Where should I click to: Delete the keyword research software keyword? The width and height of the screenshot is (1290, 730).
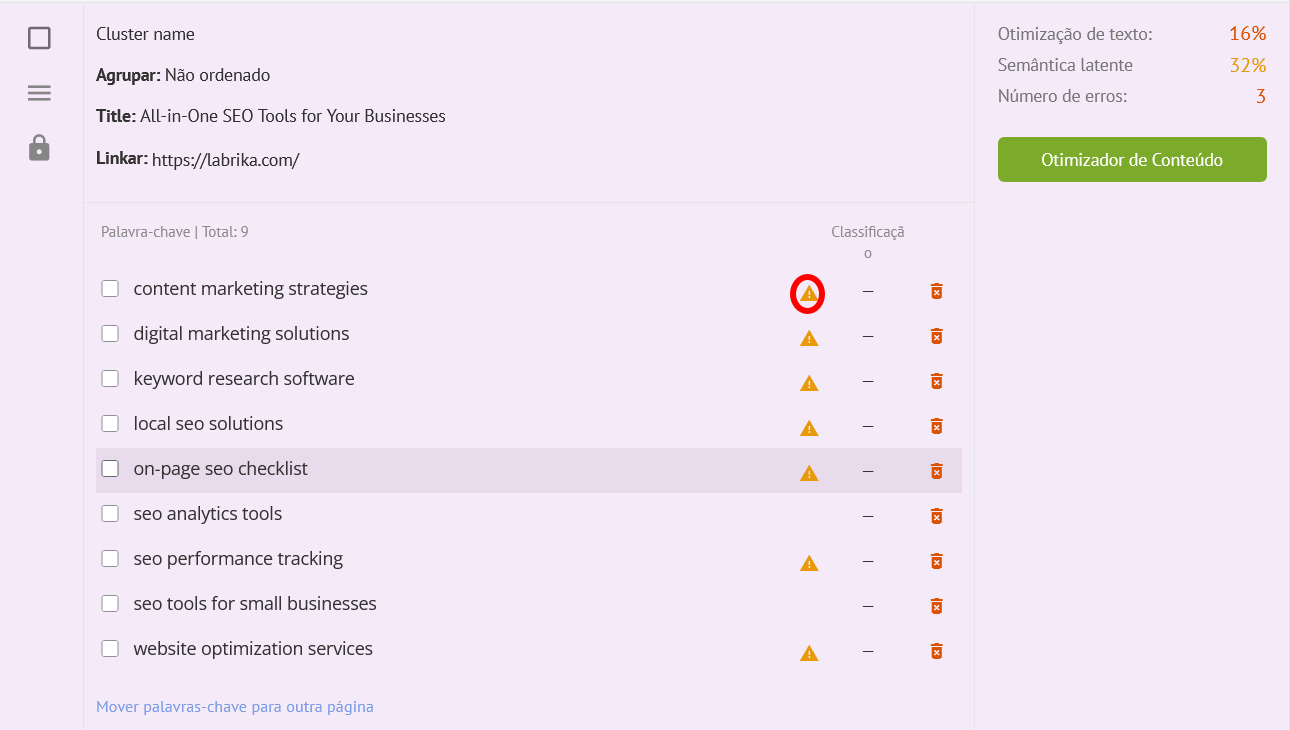[x=936, y=381]
